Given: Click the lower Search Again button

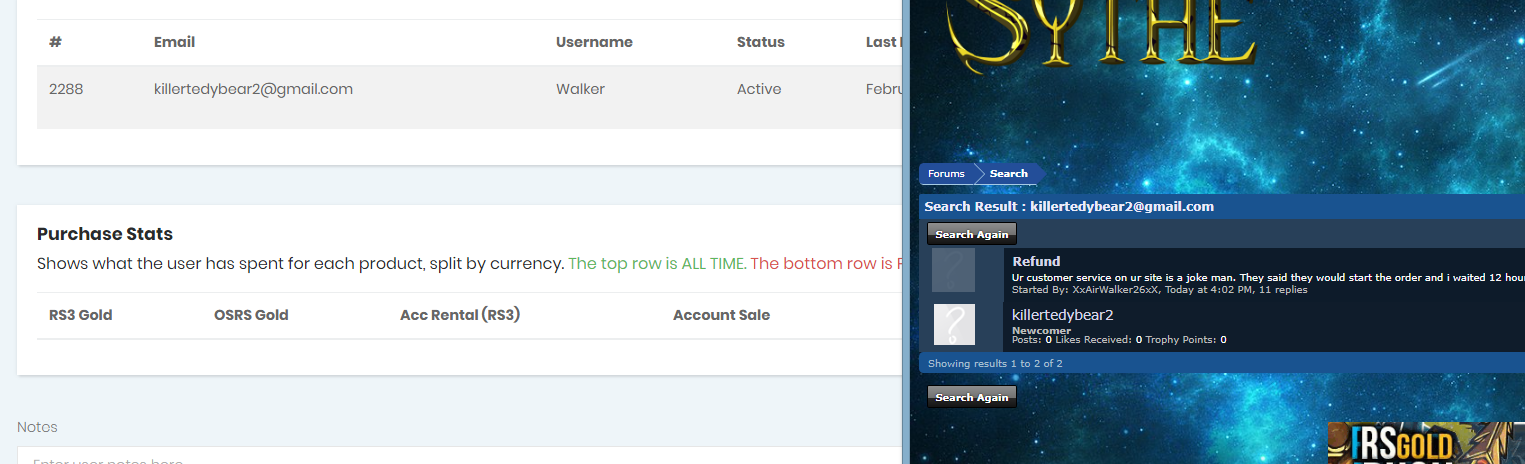Looking at the screenshot, I should point(972,397).
